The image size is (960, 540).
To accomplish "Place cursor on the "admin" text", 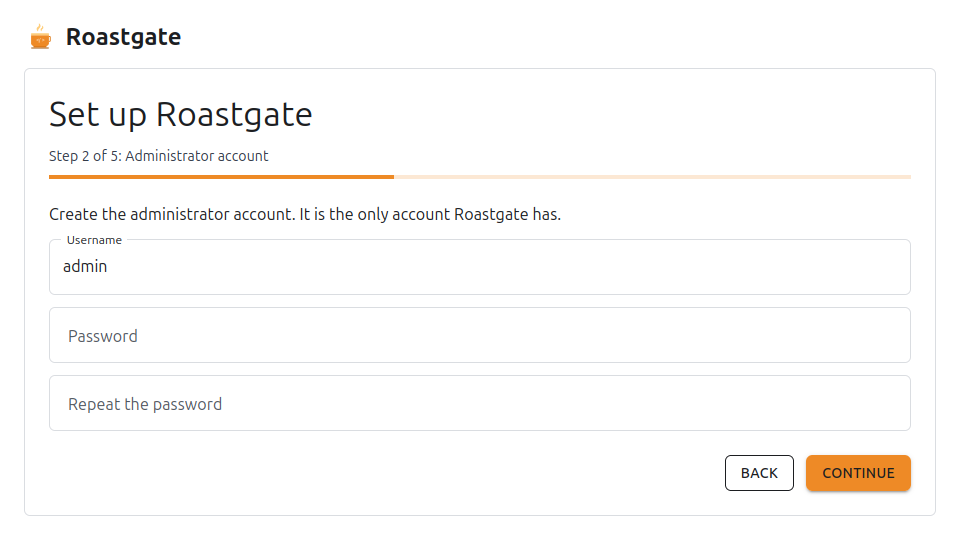I will click(85, 266).
